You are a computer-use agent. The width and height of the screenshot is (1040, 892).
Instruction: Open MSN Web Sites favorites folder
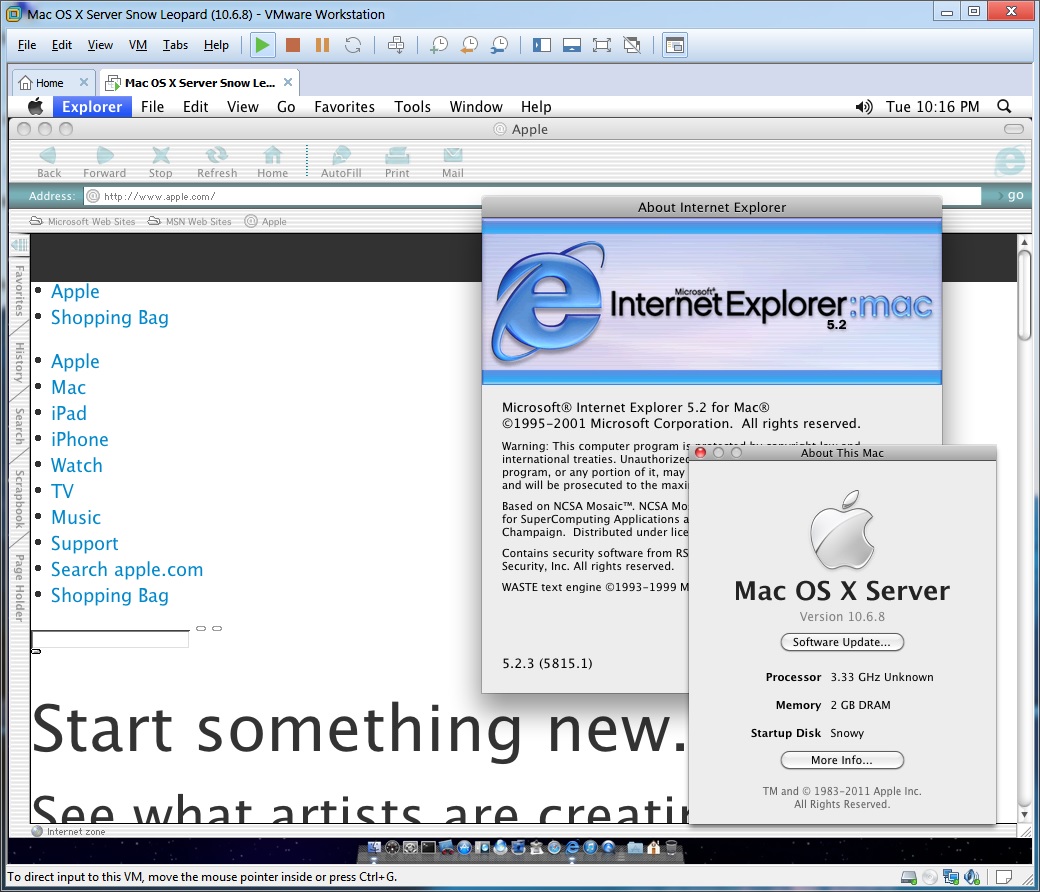(x=190, y=222)
